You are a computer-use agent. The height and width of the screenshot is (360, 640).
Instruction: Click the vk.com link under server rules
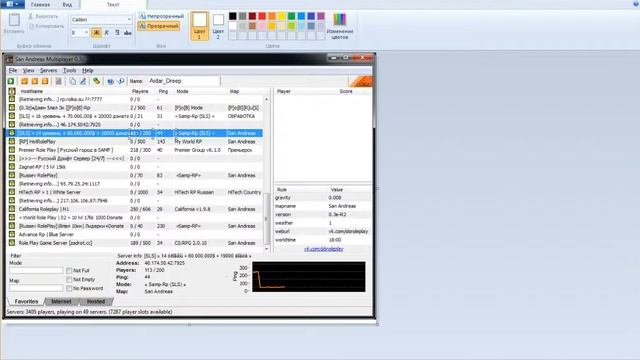click(x=324, y=249)
